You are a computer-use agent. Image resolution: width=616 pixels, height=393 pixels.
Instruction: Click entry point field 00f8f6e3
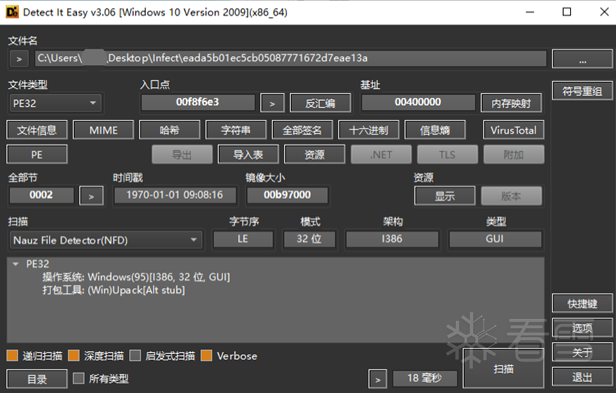coord(198,103)
